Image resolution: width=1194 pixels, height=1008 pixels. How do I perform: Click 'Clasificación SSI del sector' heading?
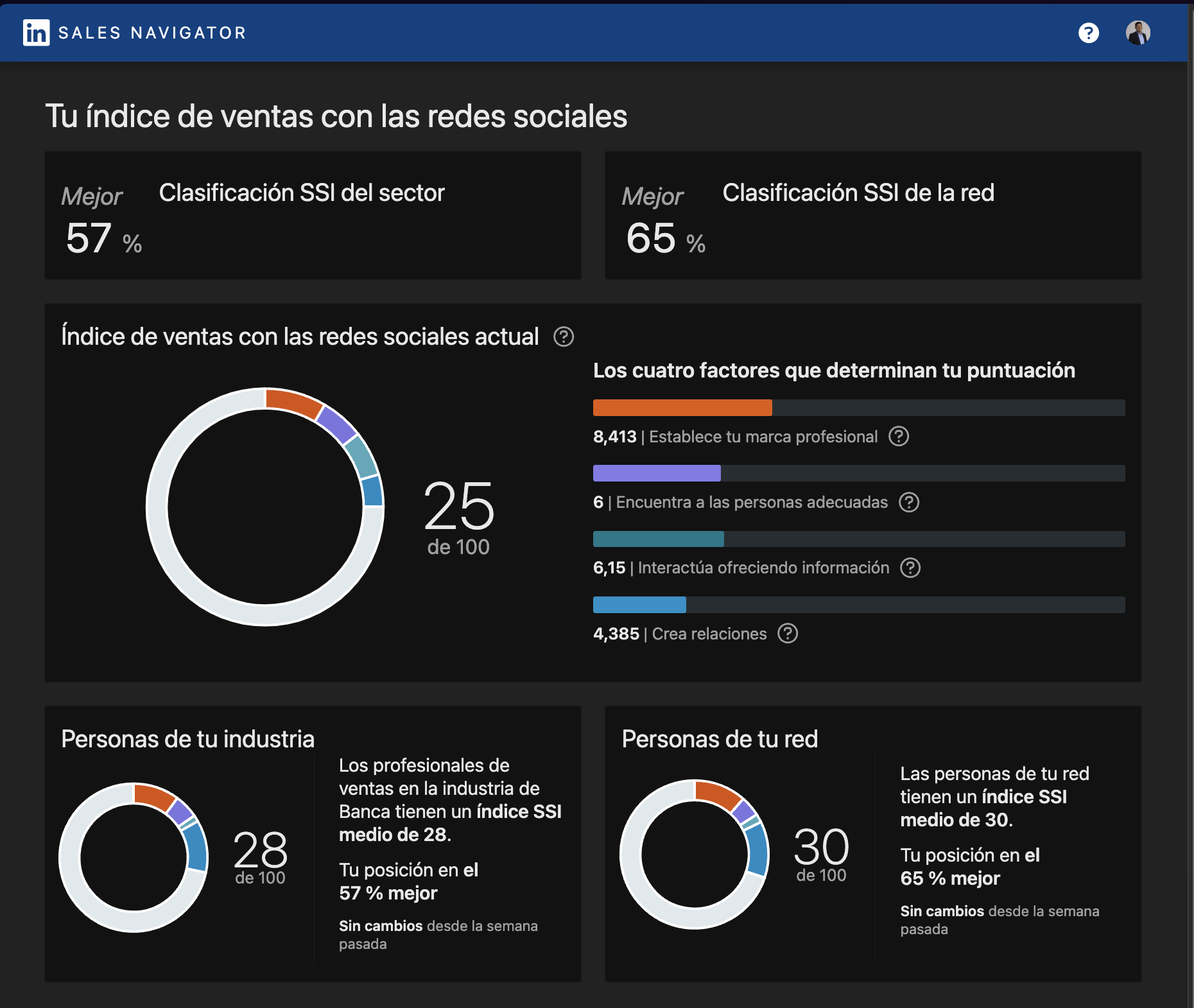[302, 193]
